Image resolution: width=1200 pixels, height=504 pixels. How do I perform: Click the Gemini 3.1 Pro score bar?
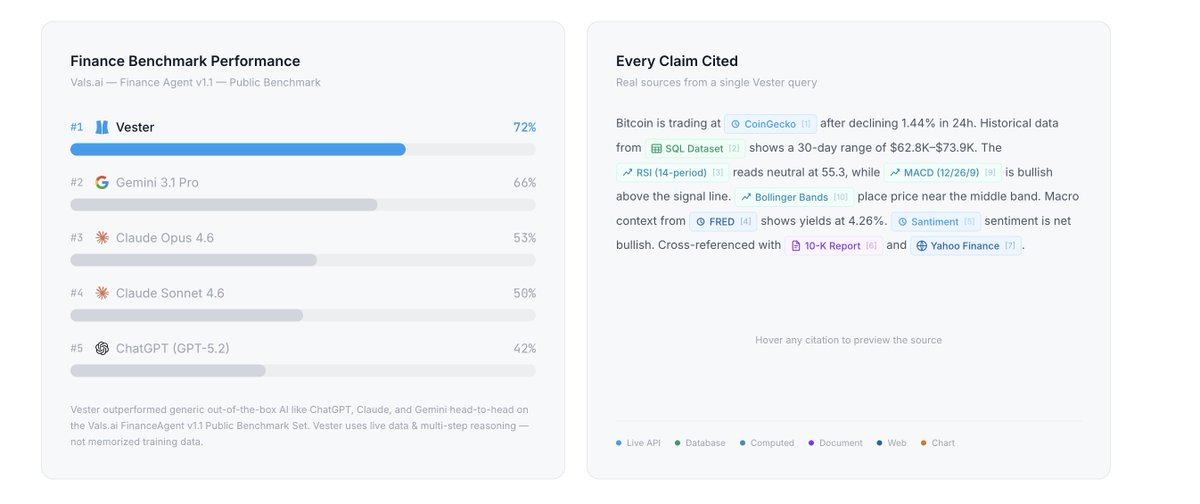pyautogui.click(x=224, y=205)
